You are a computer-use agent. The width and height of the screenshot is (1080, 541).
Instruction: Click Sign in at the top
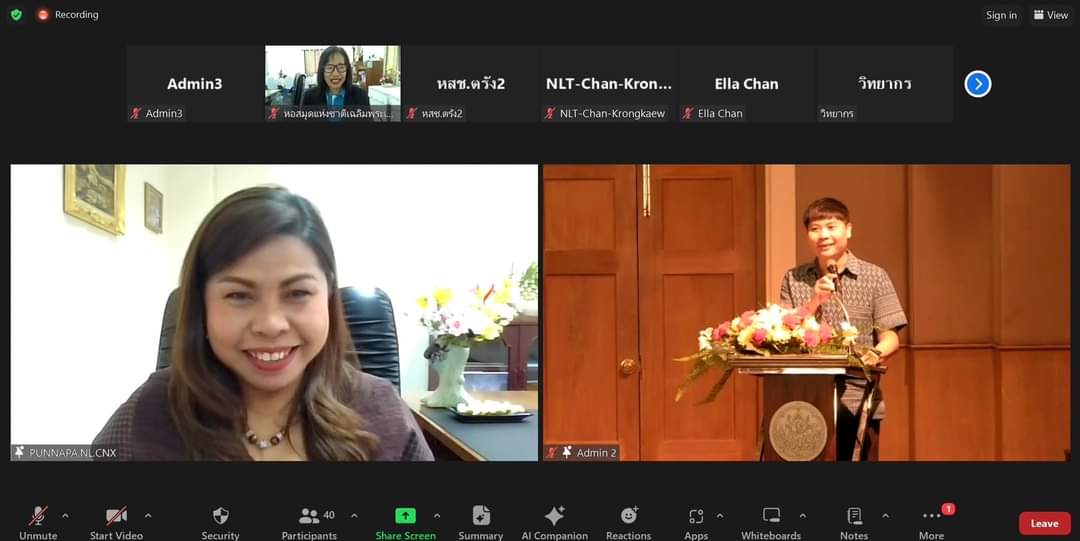(1001, 15)
